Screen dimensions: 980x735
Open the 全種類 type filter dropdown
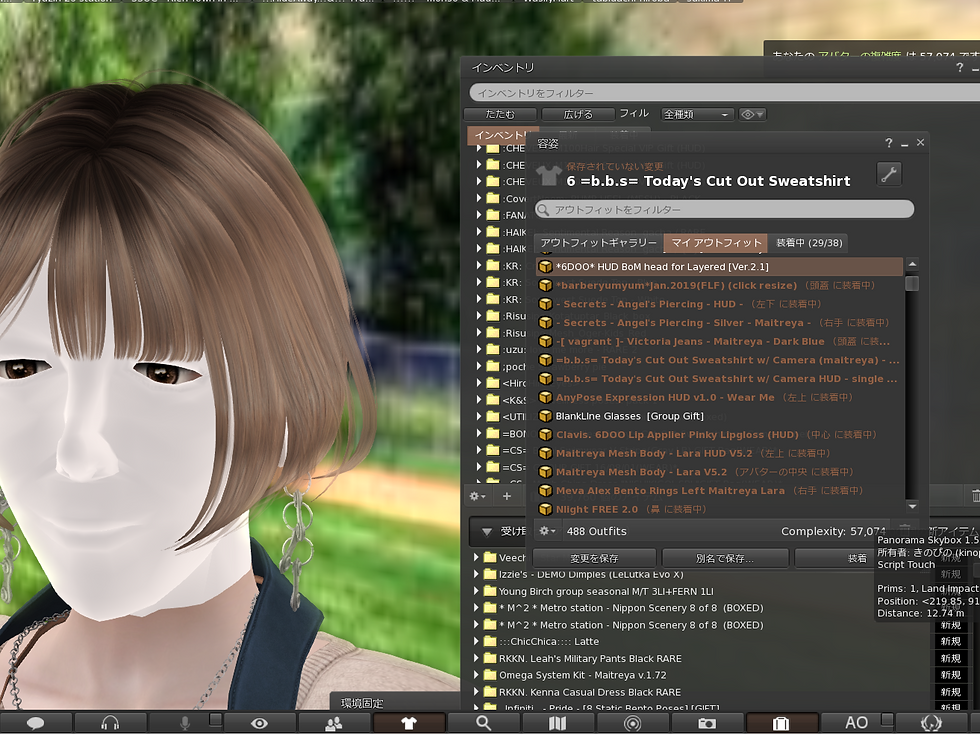pyautogui.click(x=696, y=114)
